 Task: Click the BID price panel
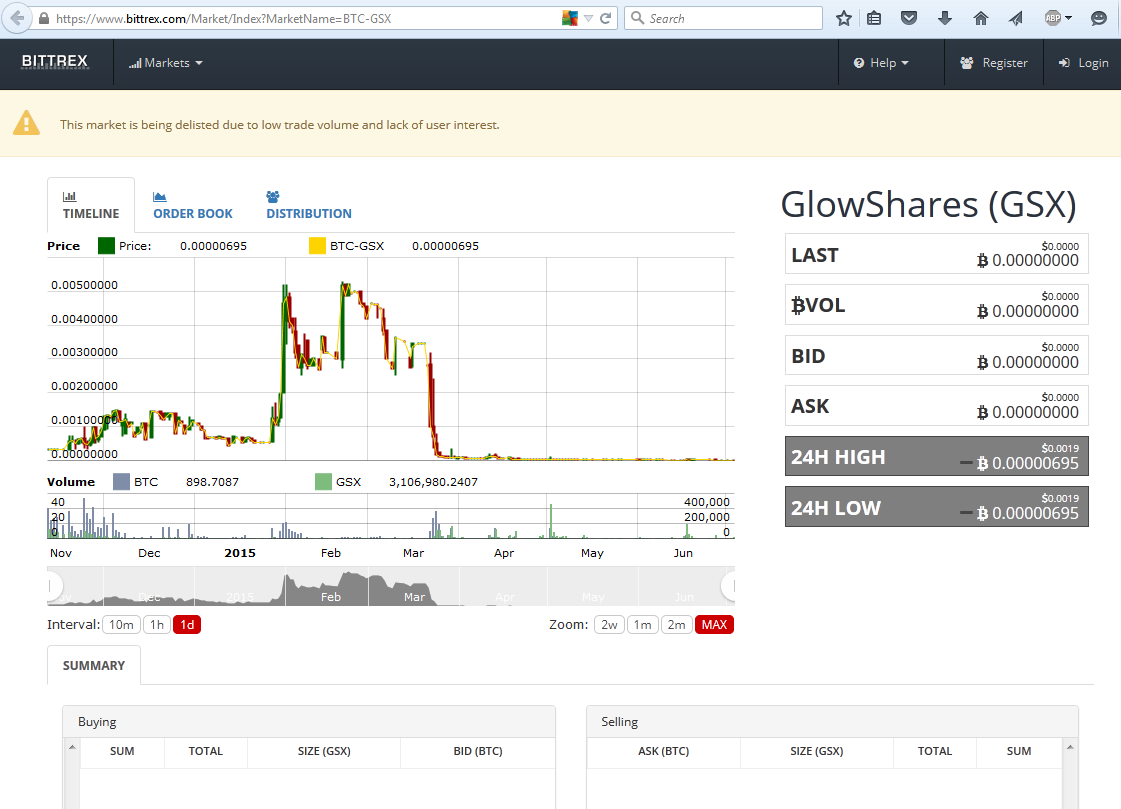937,355
